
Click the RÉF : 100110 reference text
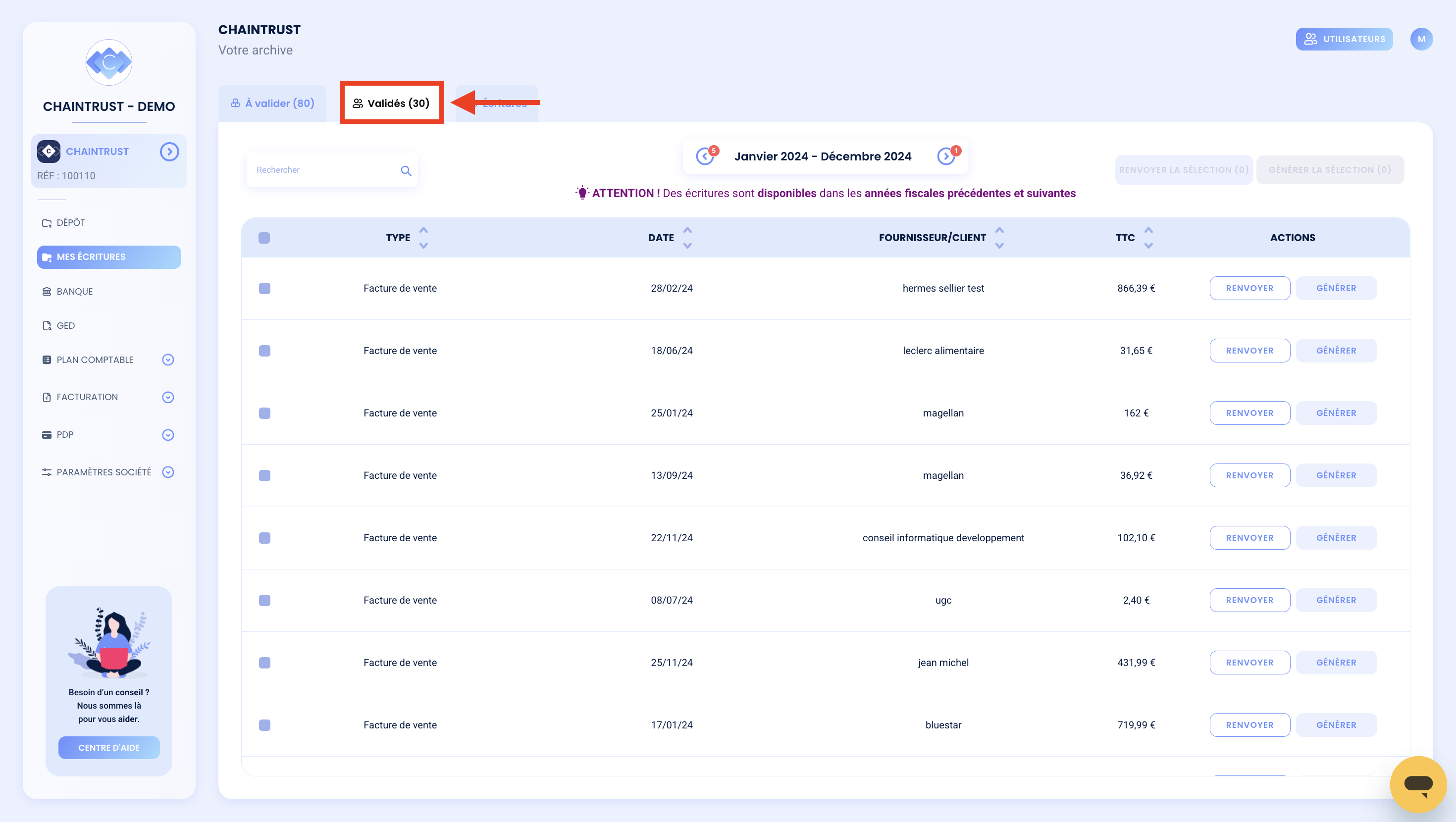pyautogui.click(x=66, y=176)
